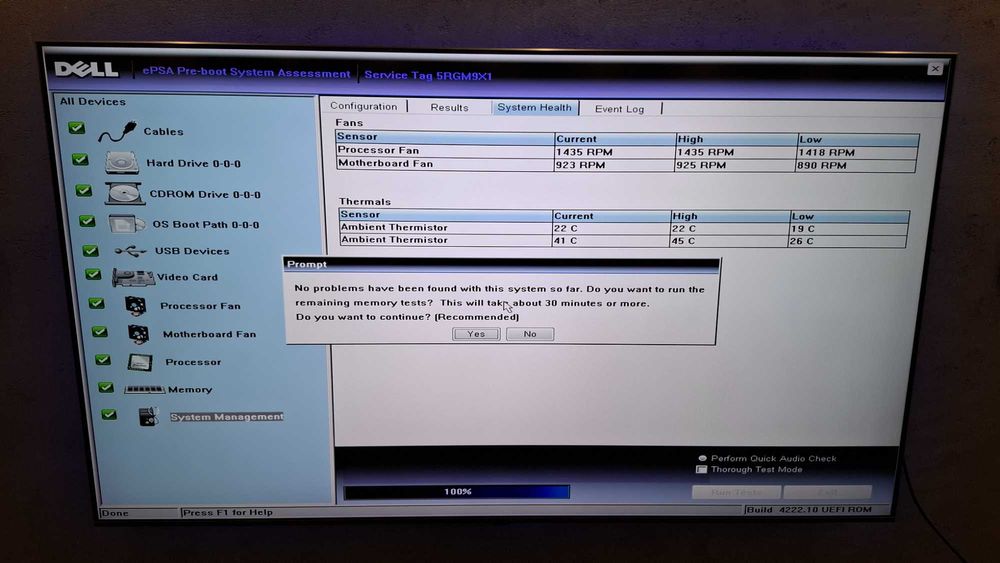This screenshot has height=563, width=1000.
Task: Click the CDROM Drive 0-0-0 disc icon
Action: (x=125, y=194)
